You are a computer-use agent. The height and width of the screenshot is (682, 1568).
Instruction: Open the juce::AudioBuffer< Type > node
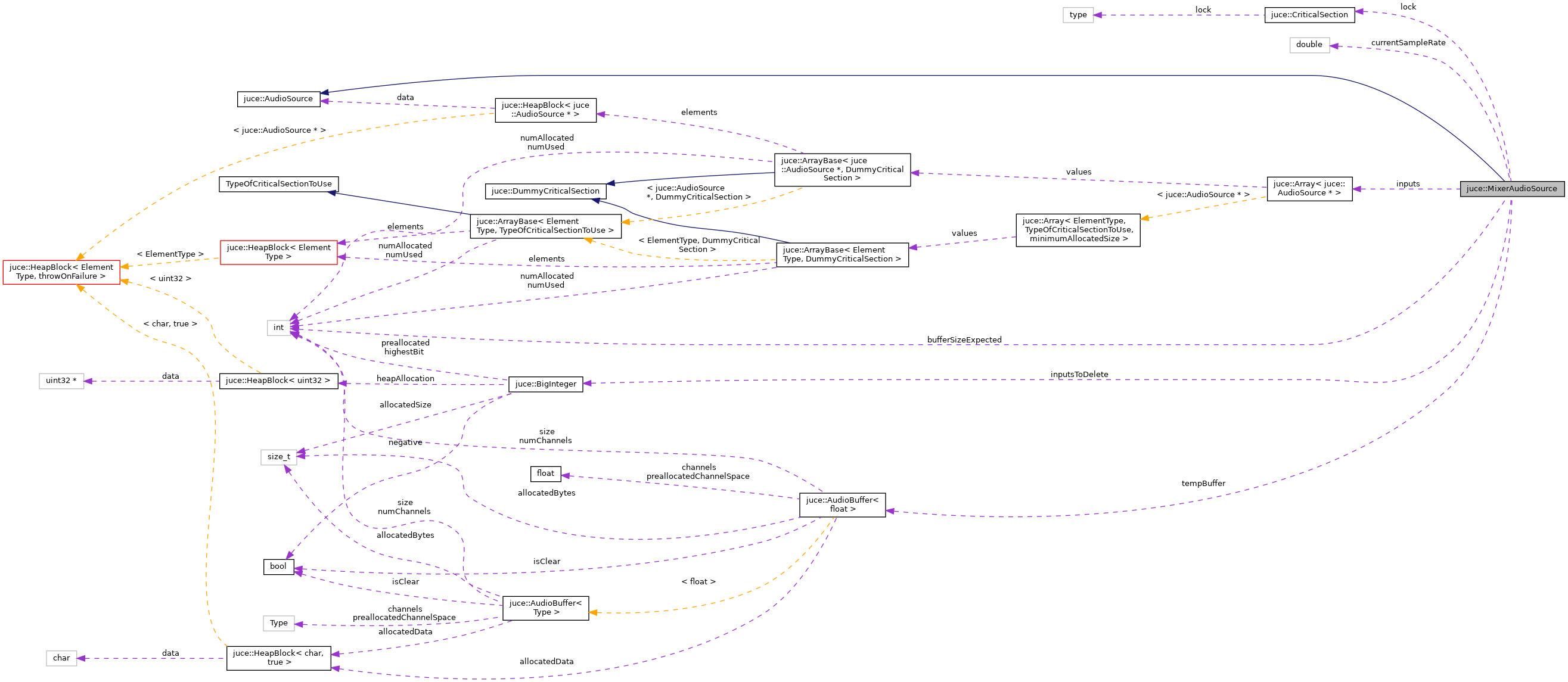click(x=546, y=608)
